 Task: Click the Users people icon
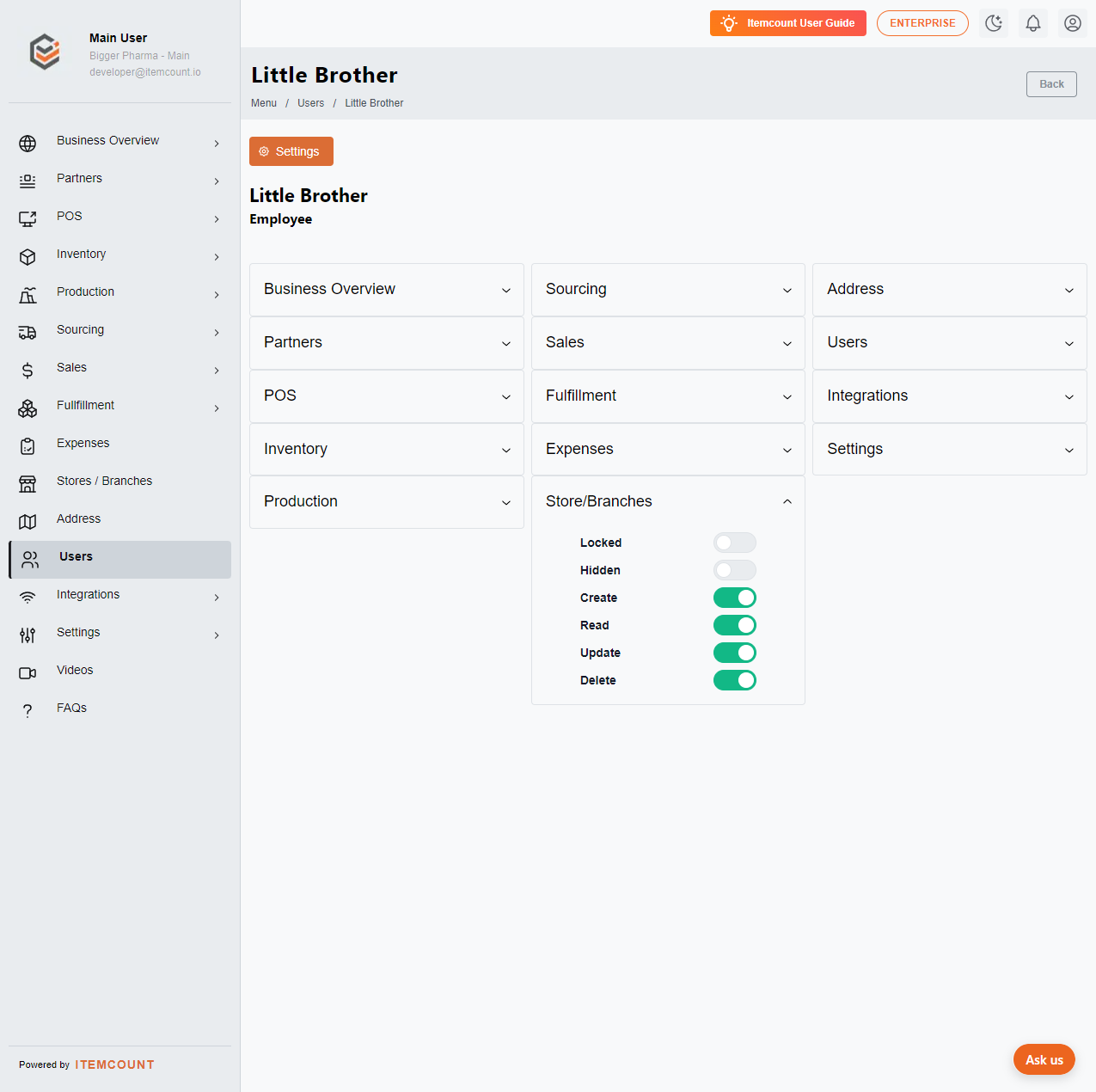[30, 560]
